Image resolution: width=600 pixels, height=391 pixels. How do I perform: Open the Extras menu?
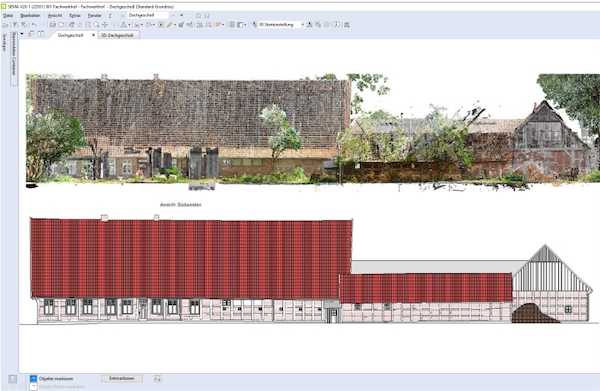[x=75, y=16]
